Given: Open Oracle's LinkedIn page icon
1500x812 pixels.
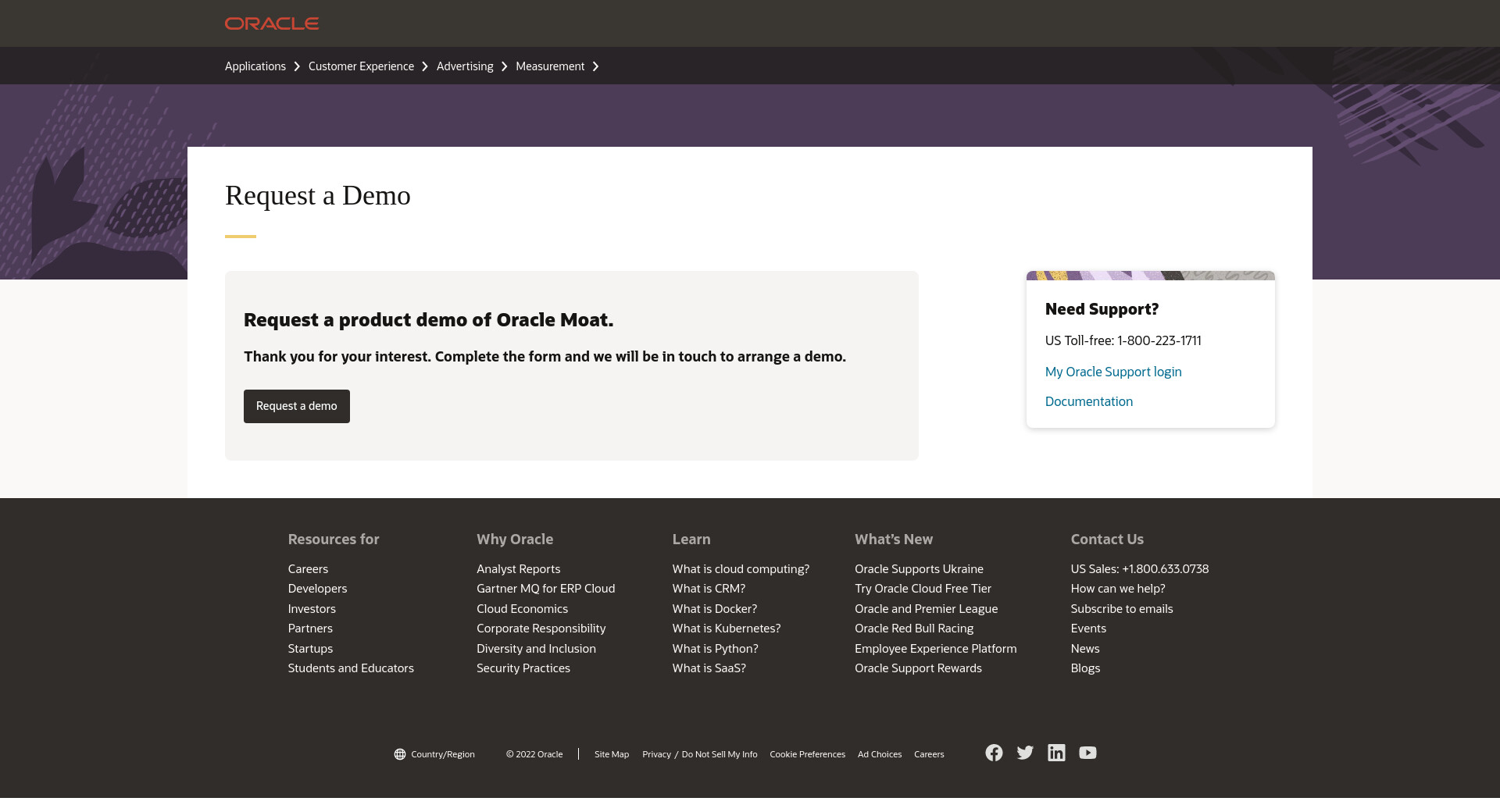Looking at the screenshot, I should [x=1056, y=753].
